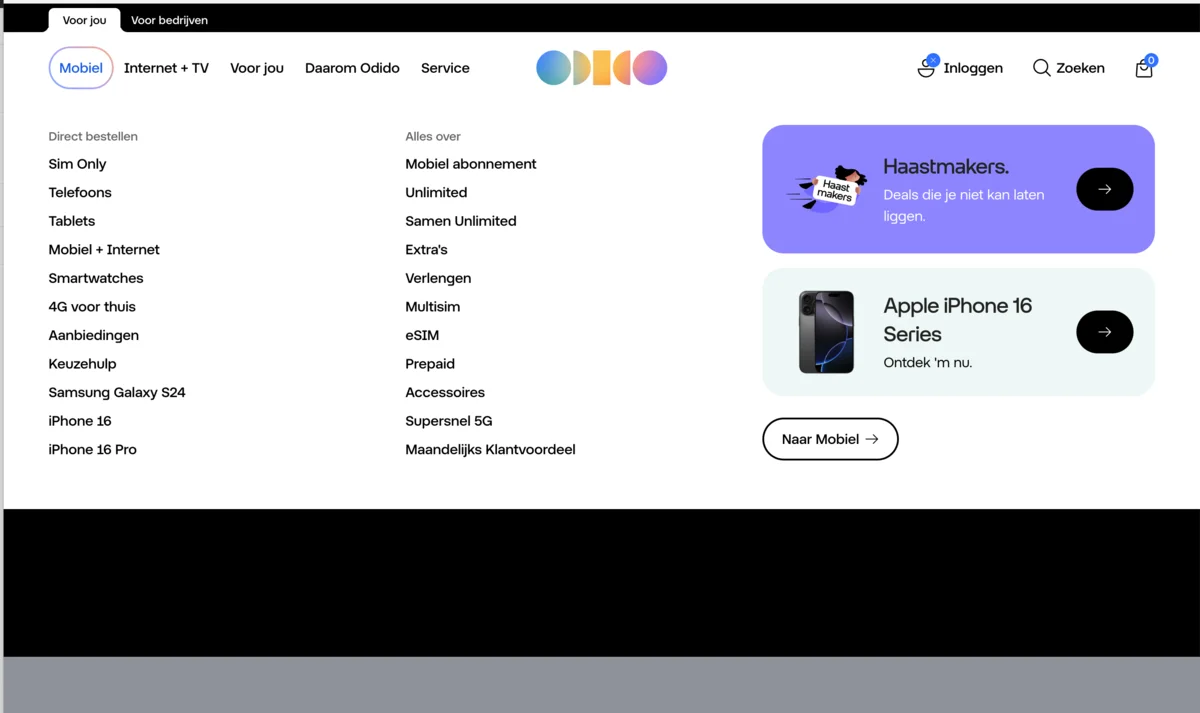Open the Sim Only link
This screenshot has width=1200, height=713.
(x=77, y=164)
